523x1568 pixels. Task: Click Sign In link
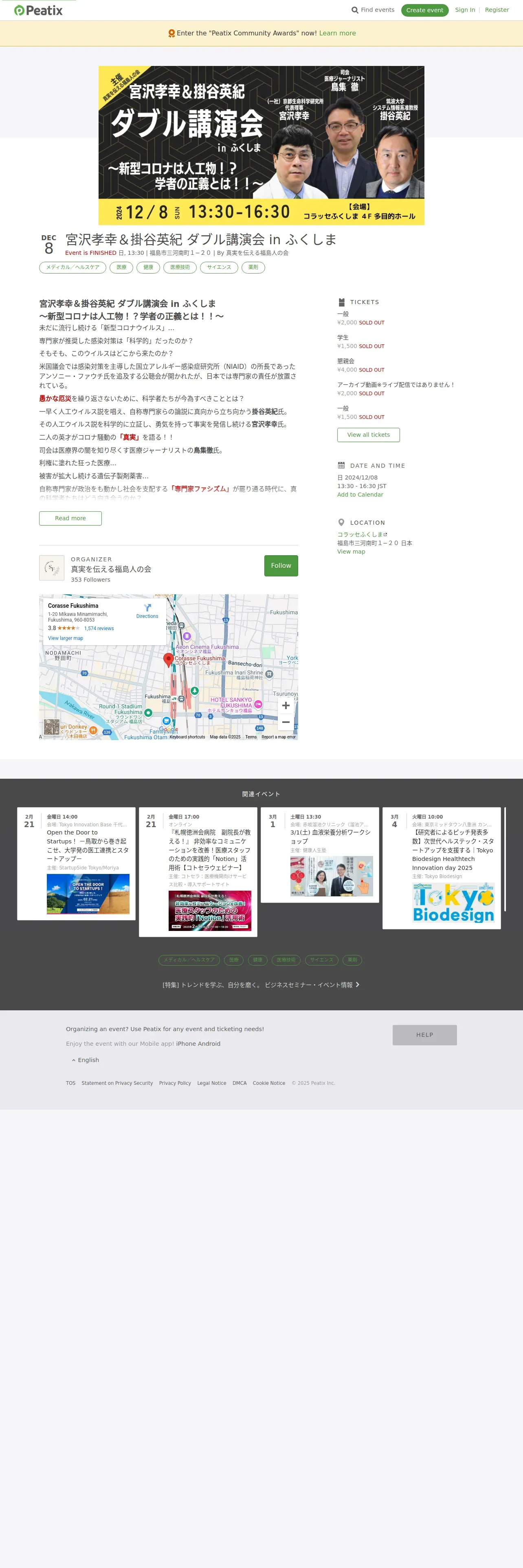tap(465, 10)
